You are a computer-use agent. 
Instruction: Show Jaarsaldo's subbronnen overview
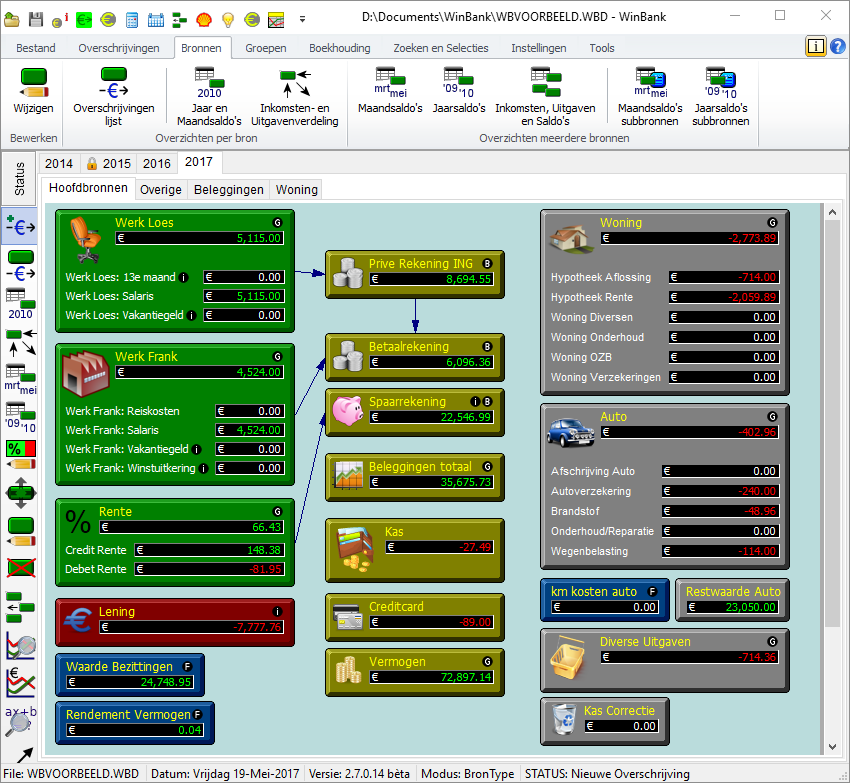720,97
